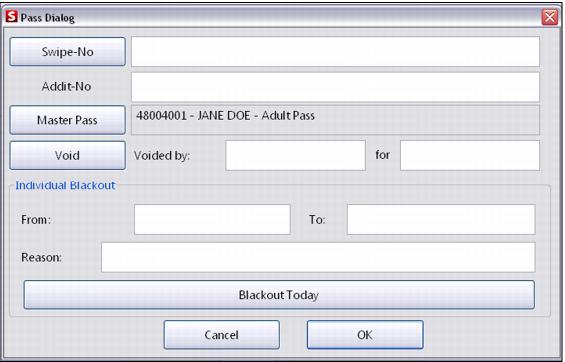Click the blackout Reason text field
Screen dimensions: 565x362
[318, 257]
